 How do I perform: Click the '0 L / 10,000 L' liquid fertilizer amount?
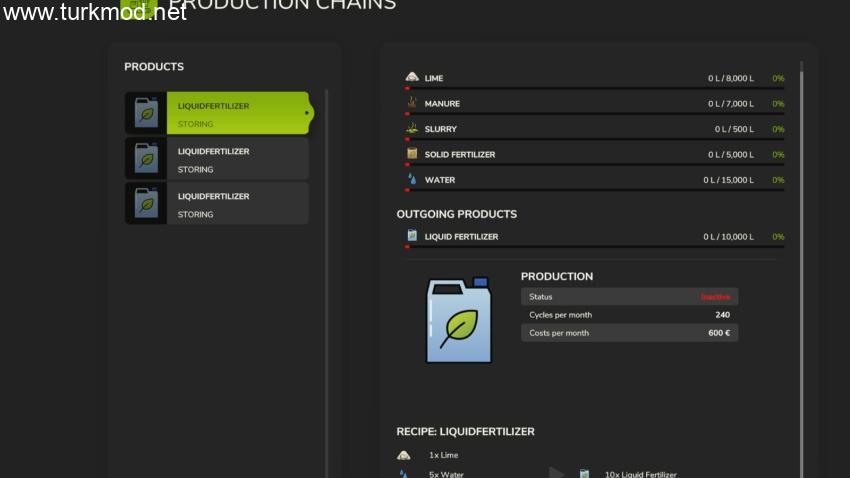pyautogui.click(x=728, y=237)
